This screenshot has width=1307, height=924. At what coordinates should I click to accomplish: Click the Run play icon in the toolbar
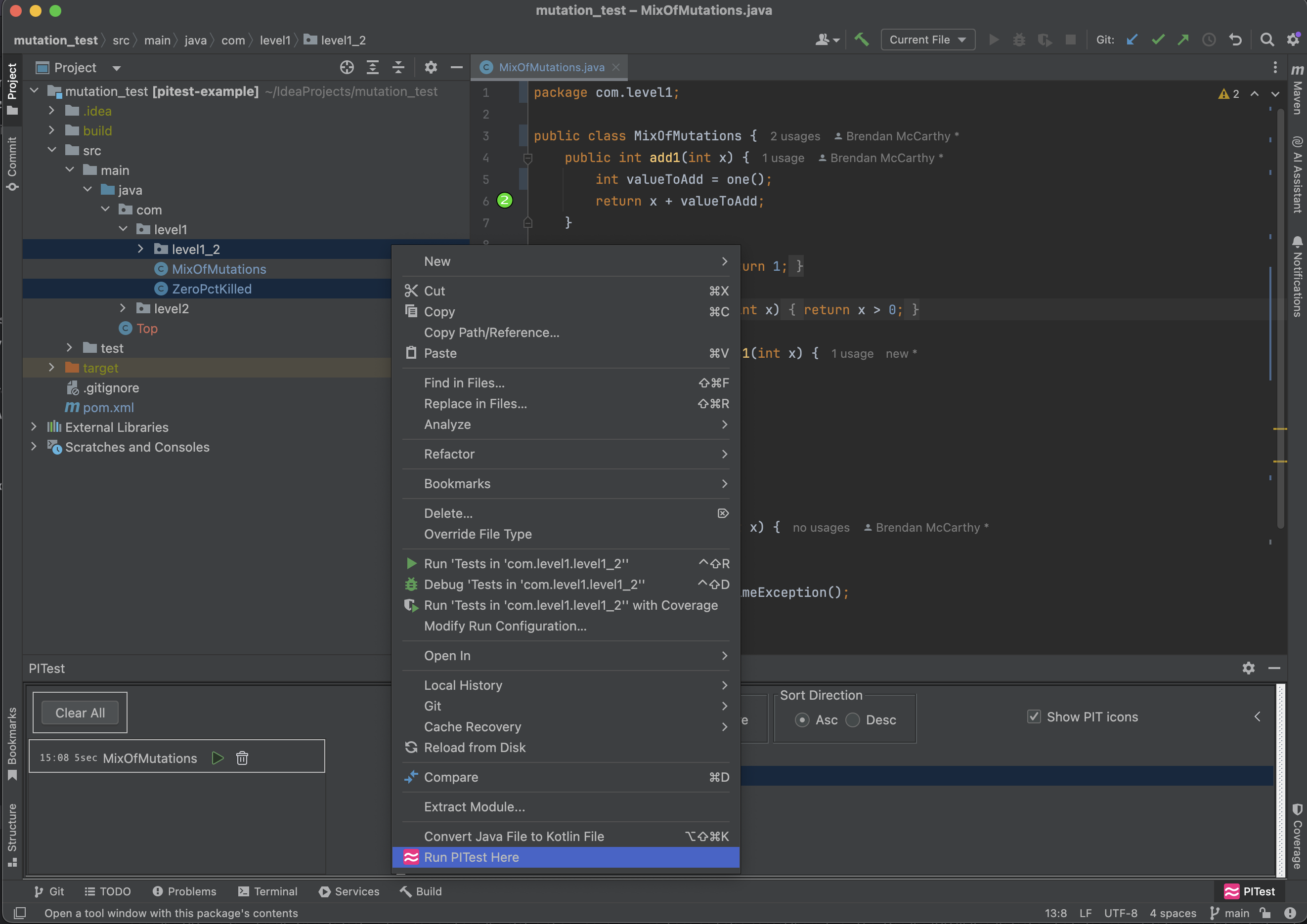point(994,40)
